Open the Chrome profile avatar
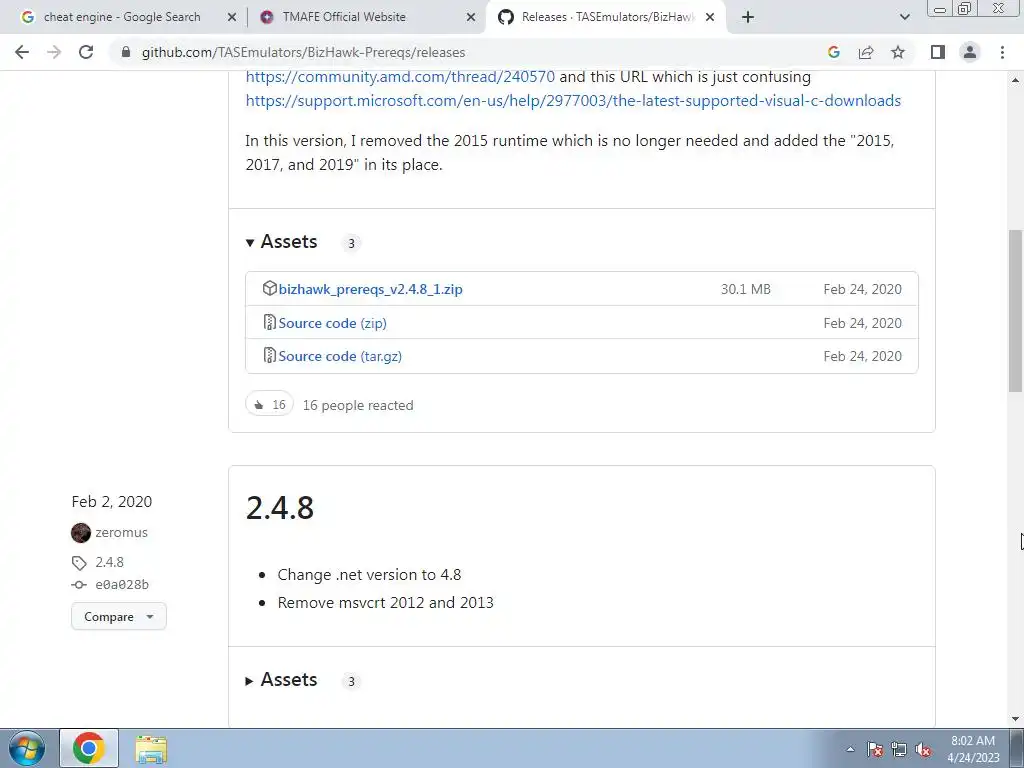Image resolution: width=1024 pixels, height=768 pixels. (970, 52)
